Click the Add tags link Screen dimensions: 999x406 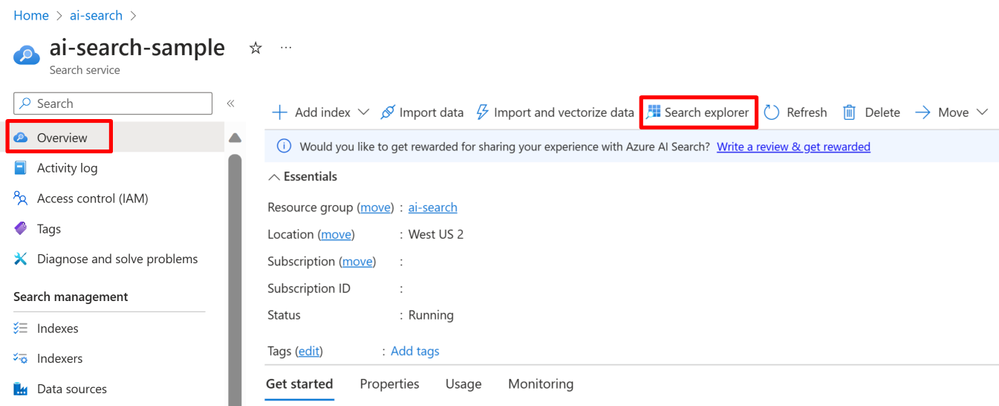pyautogui.click(x=415, y=351)
